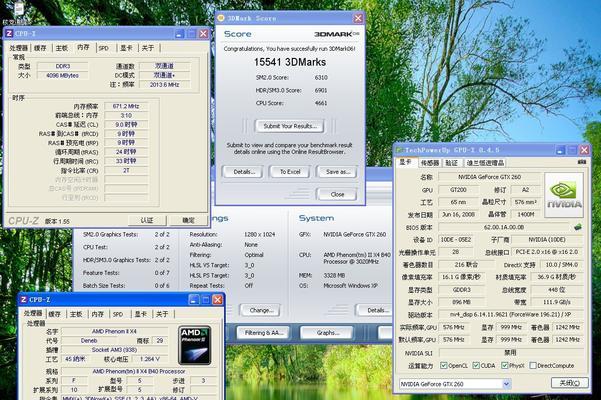Click the Z title icon of CPU-Z processor window
This screenshot has width=601, height=400.
pos(24,300)
